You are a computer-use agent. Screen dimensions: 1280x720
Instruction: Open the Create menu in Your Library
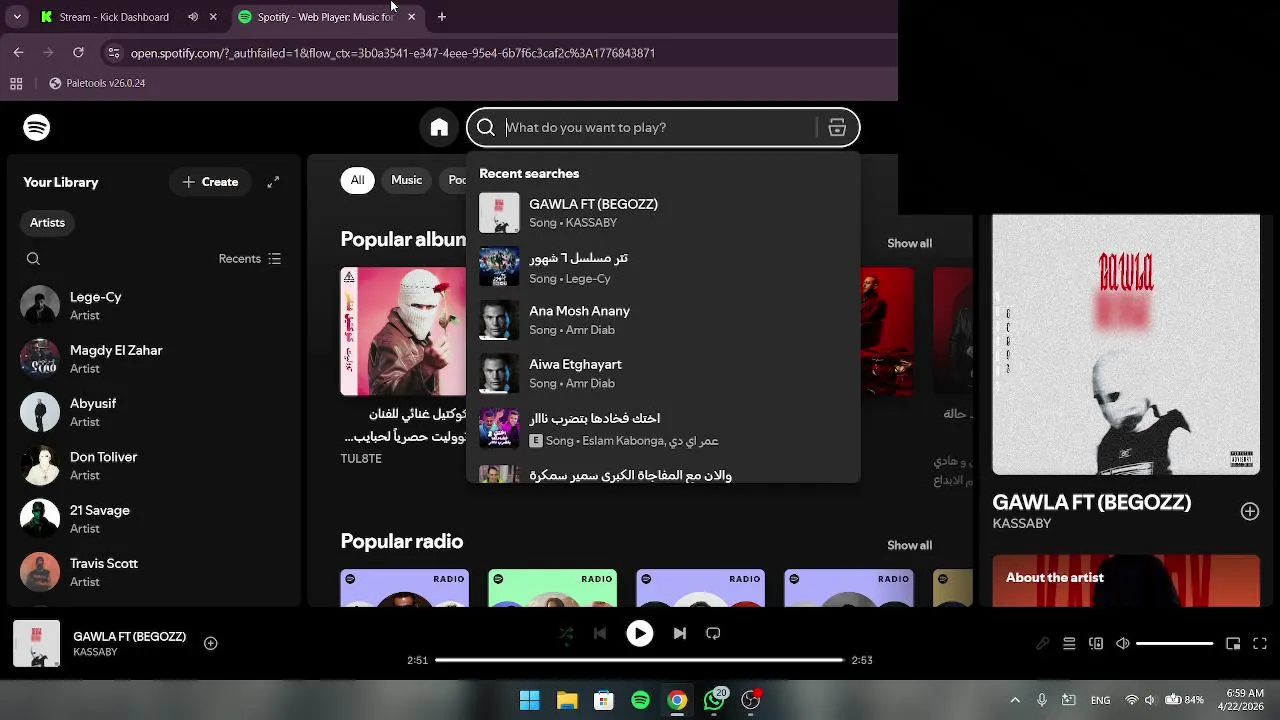[x=210, y=182]
